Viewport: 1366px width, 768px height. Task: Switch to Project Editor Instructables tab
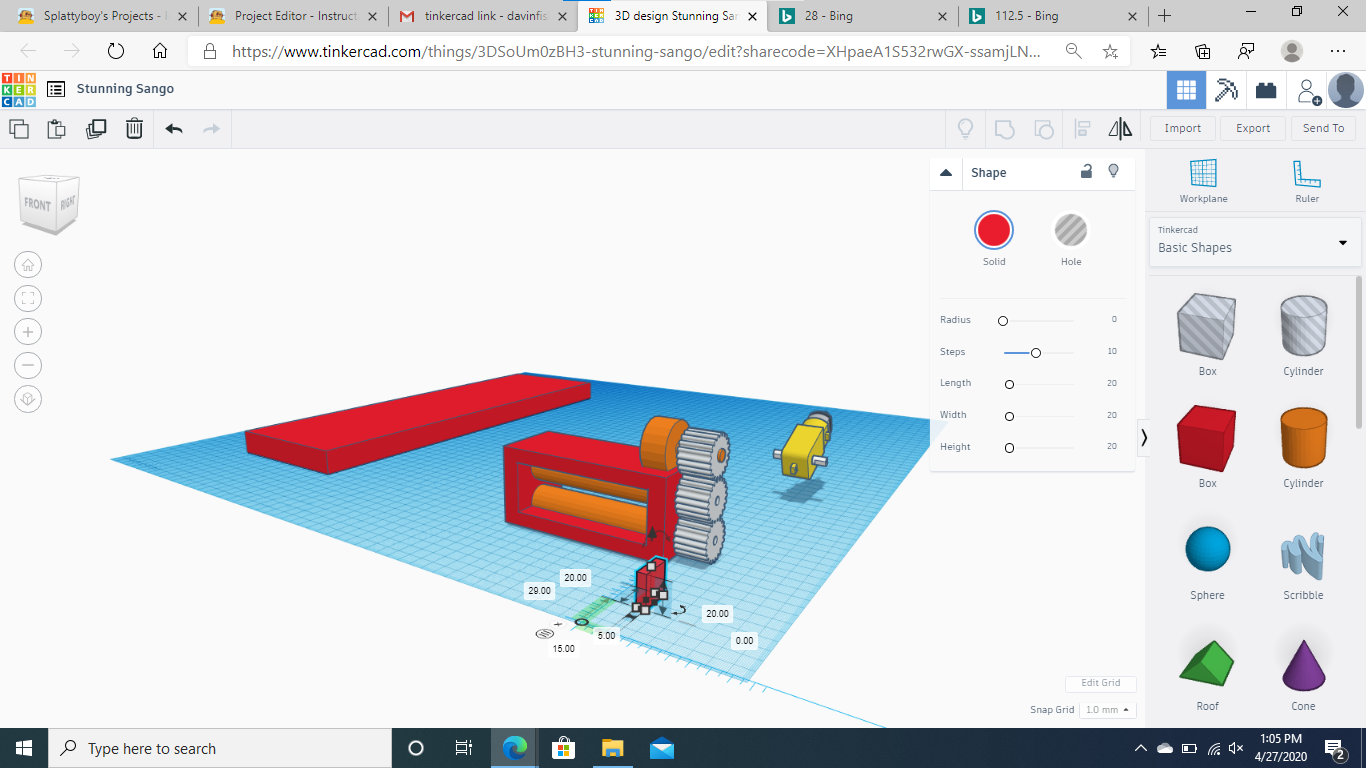pos(293,16)
